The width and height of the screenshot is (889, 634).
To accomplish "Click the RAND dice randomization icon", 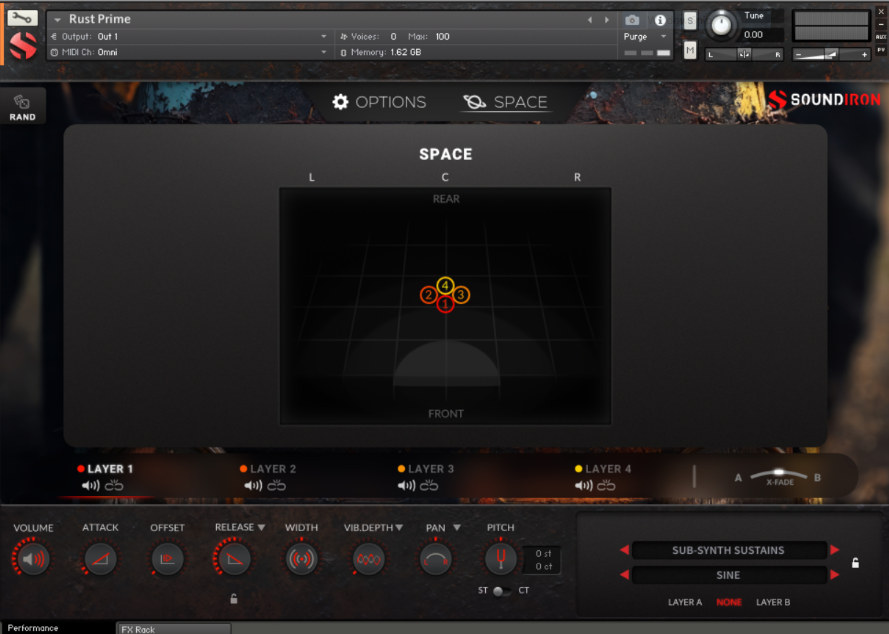I will (22, 103).
